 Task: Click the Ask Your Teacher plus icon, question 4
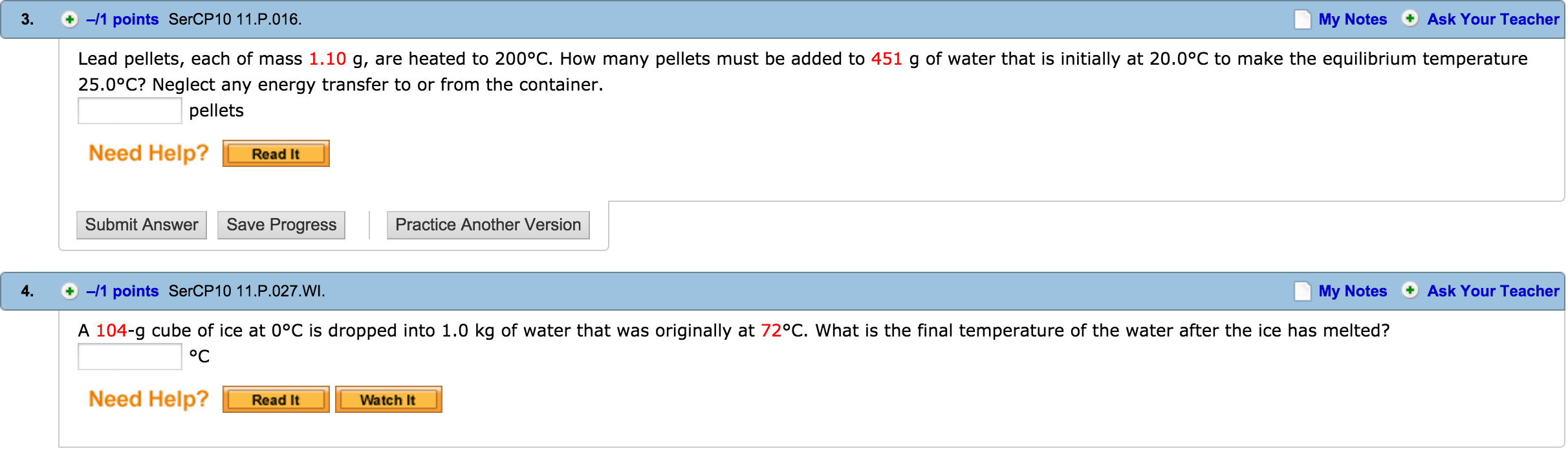[x=1410, y=290]
